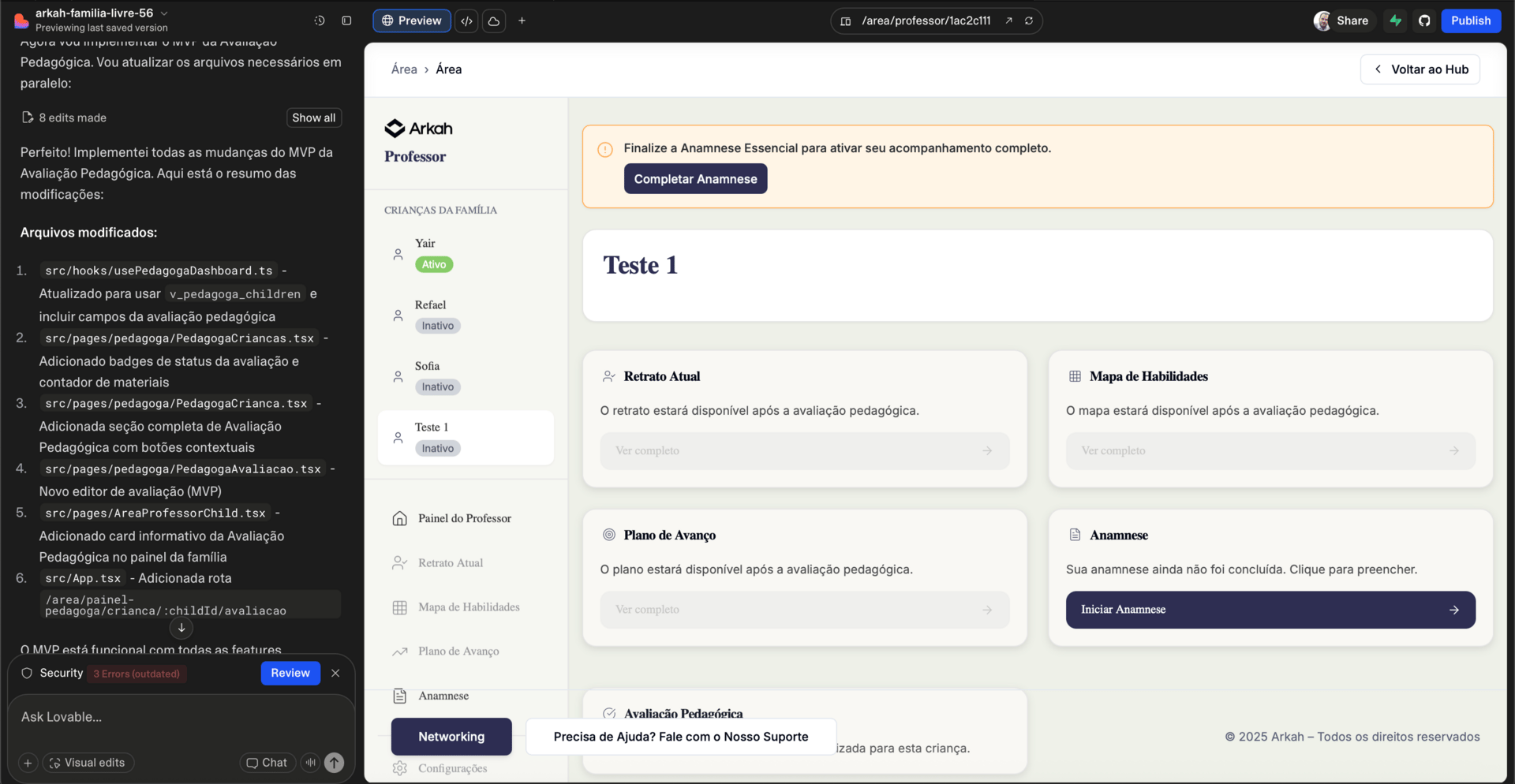
Task: Click 'src/hooks/usePedagogaDashboard.ts' file name
Action: pyautogui.click(x=159, y=271)
